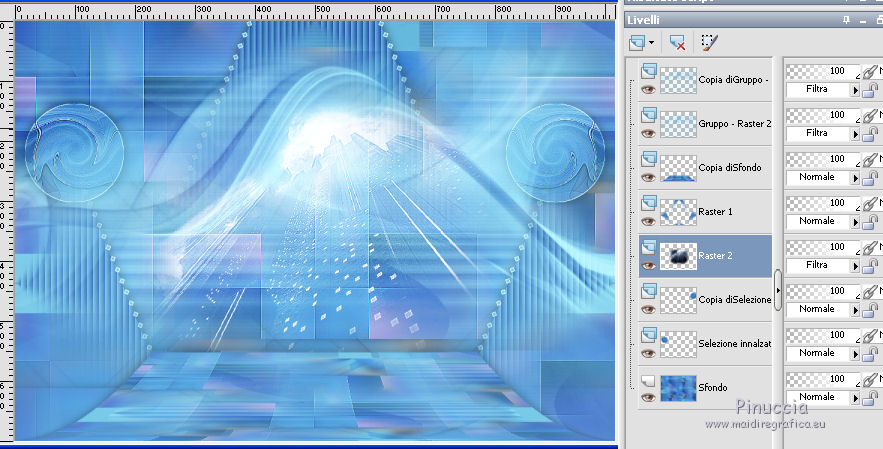Click layer link chain icon for Copia diSelezione
Image resolution: width=883 pixels, height=449 pixels.
point(871,291)
